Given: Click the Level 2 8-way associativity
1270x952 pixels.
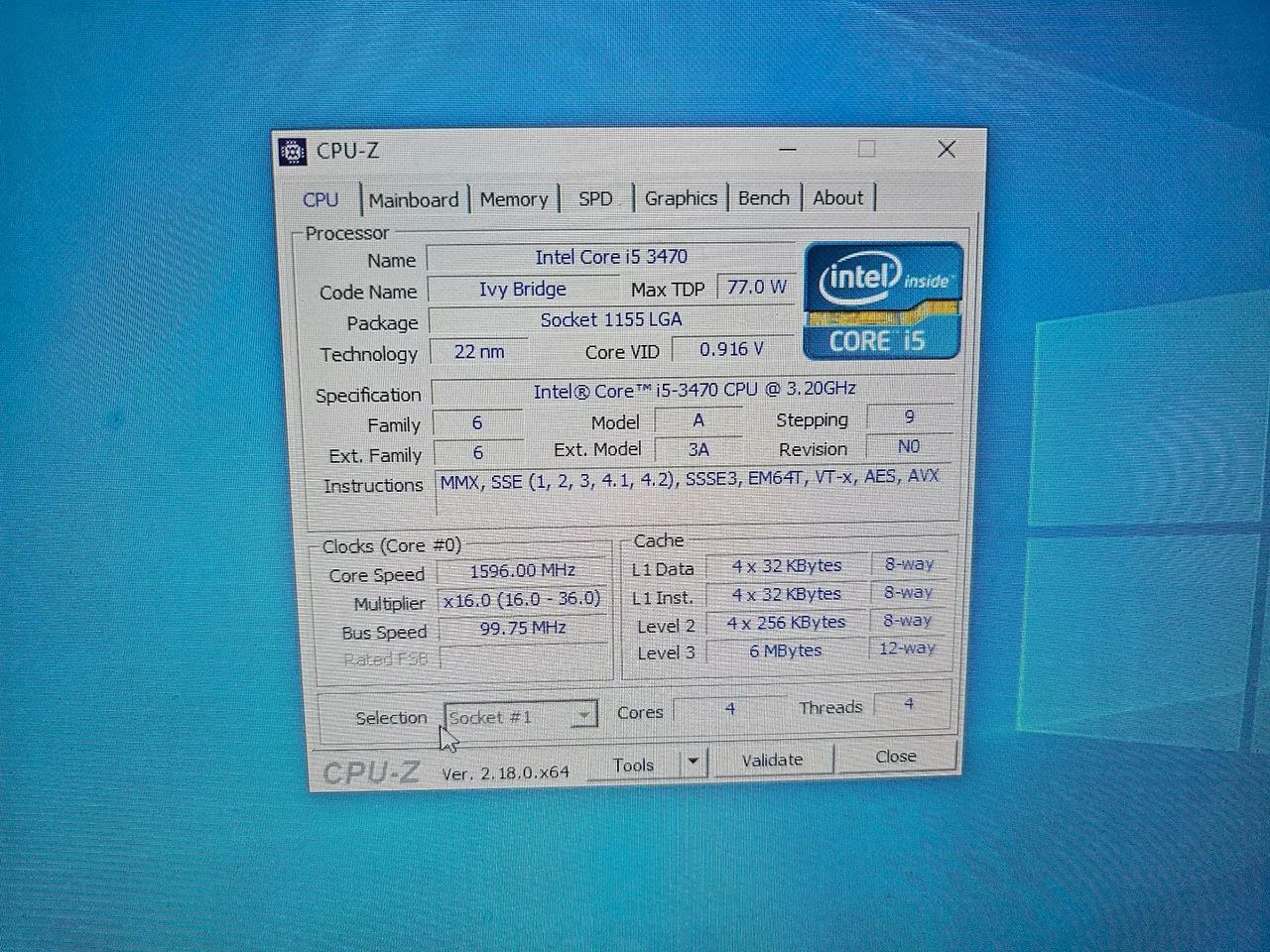Looking at the screenshot, I should click(908, 620).
